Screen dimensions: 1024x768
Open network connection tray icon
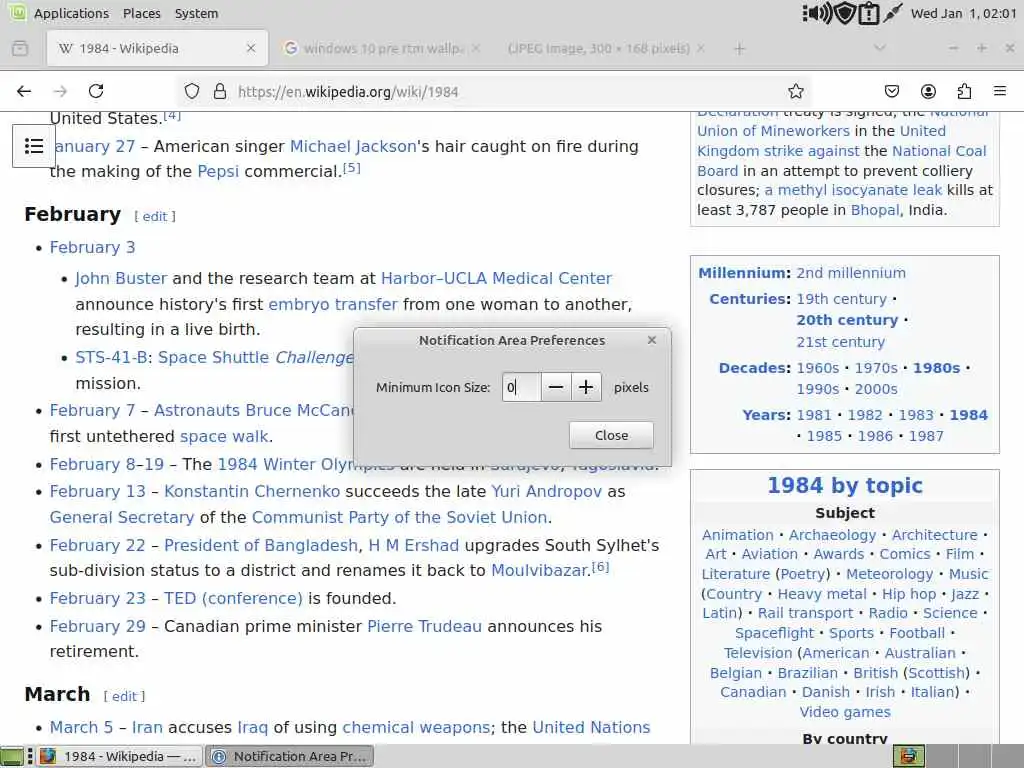(893, 13)
